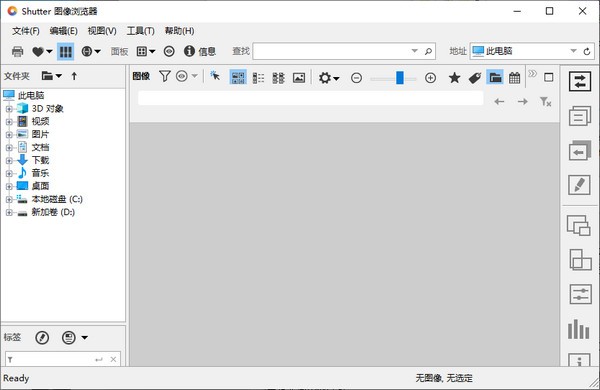Click the eye preview icon in main toolbar

point(169,51)
